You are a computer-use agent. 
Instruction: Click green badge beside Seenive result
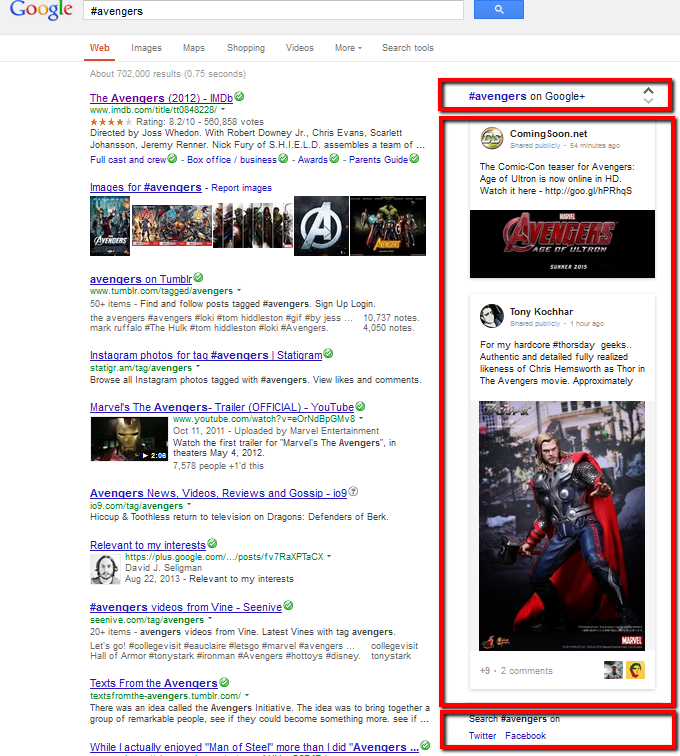(288, 605)
